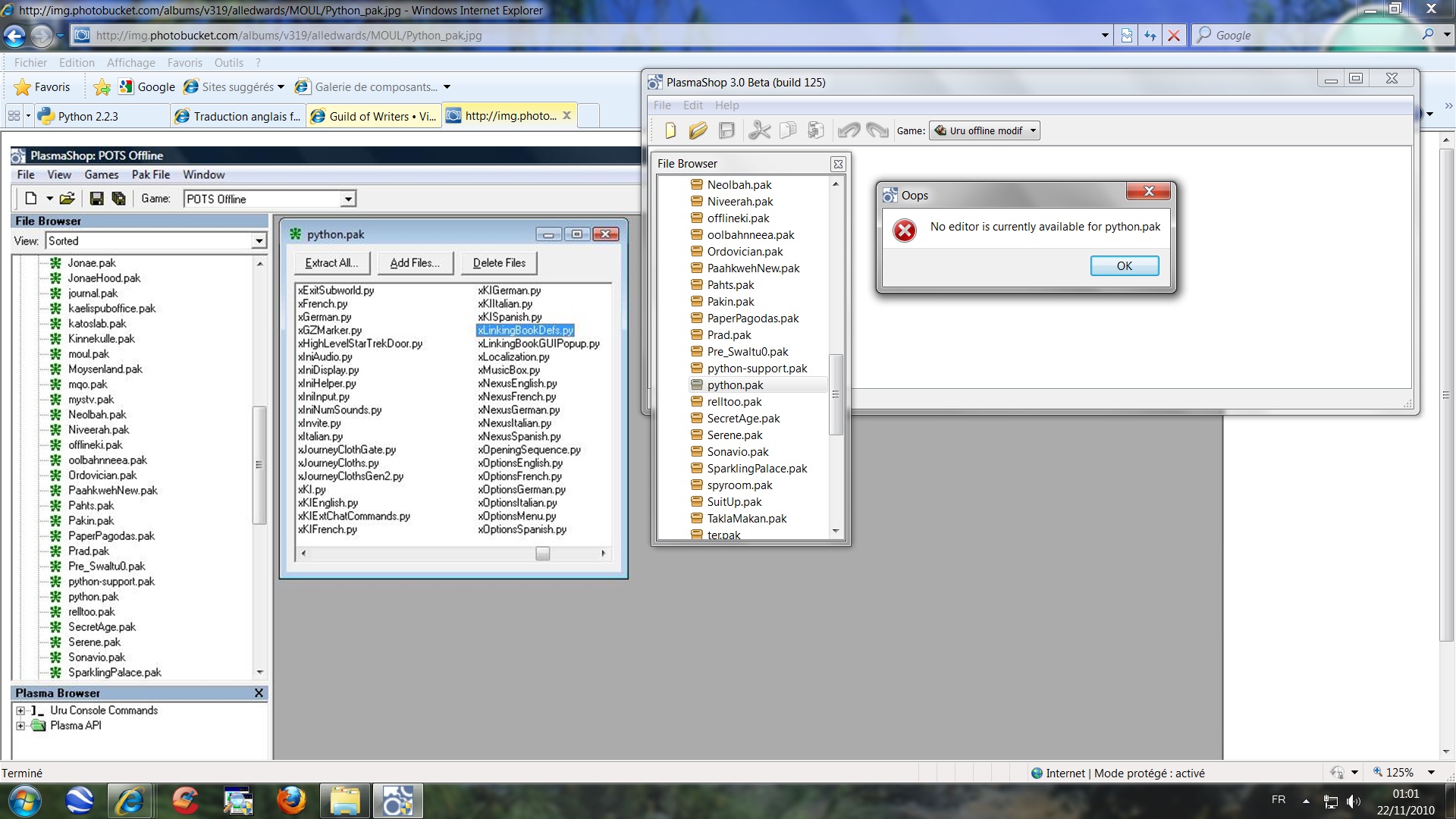
Task: Click the Favoris star icon
Action: [23, 87]
